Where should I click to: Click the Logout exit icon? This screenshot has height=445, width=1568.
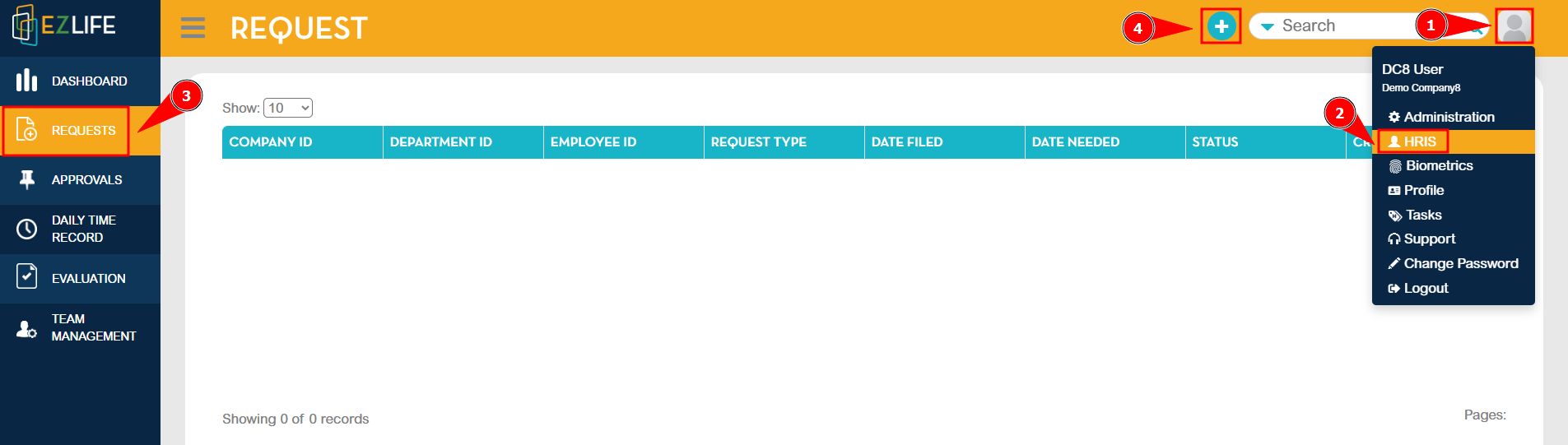[1394, 289]
